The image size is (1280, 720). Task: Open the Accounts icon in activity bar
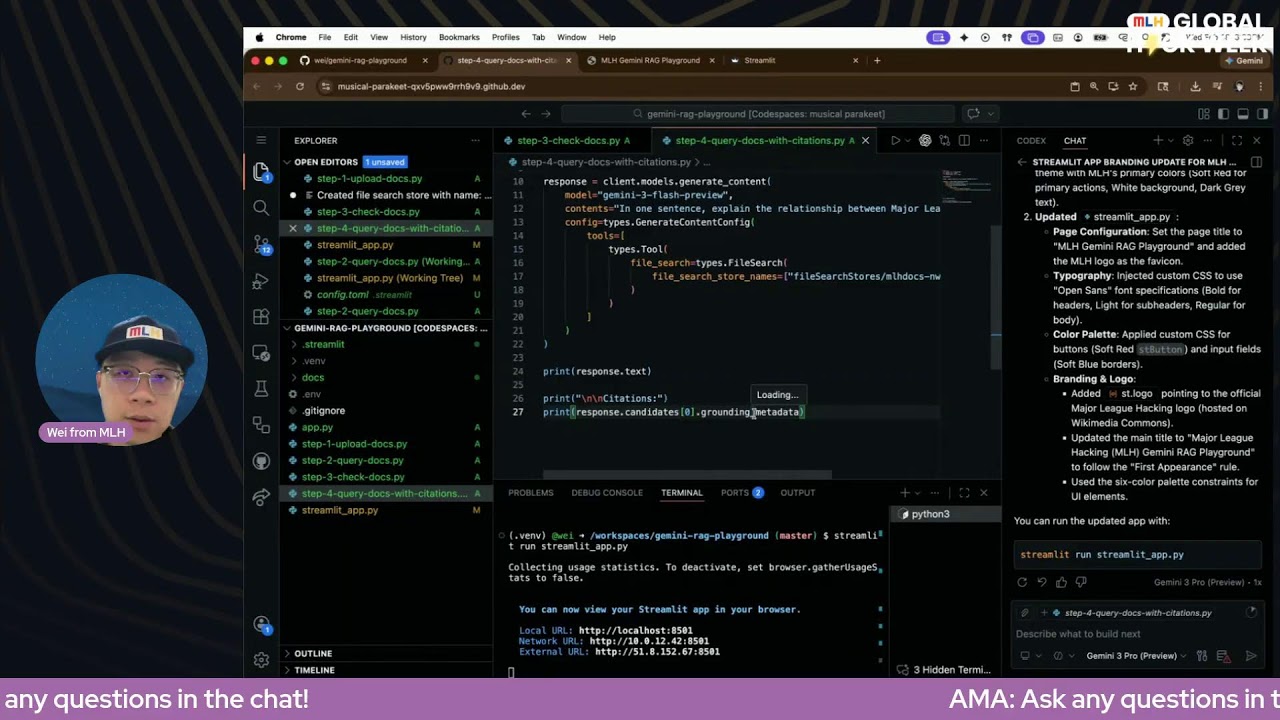coord(261,625)
